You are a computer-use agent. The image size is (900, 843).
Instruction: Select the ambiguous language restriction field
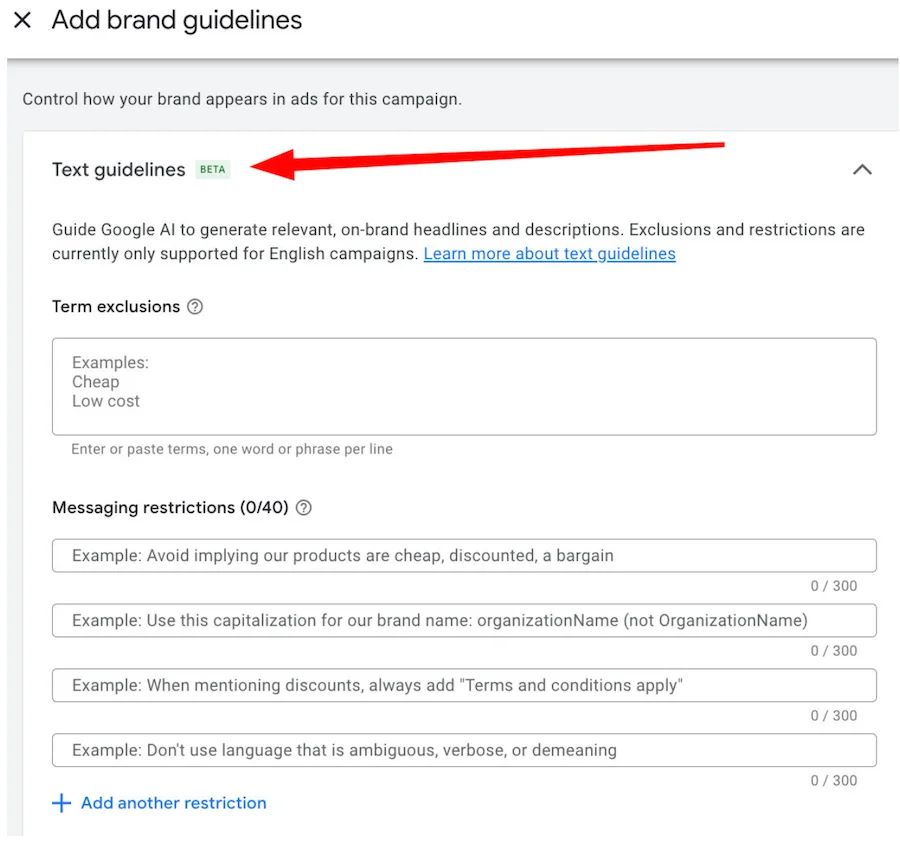click(x=464, y=751)
